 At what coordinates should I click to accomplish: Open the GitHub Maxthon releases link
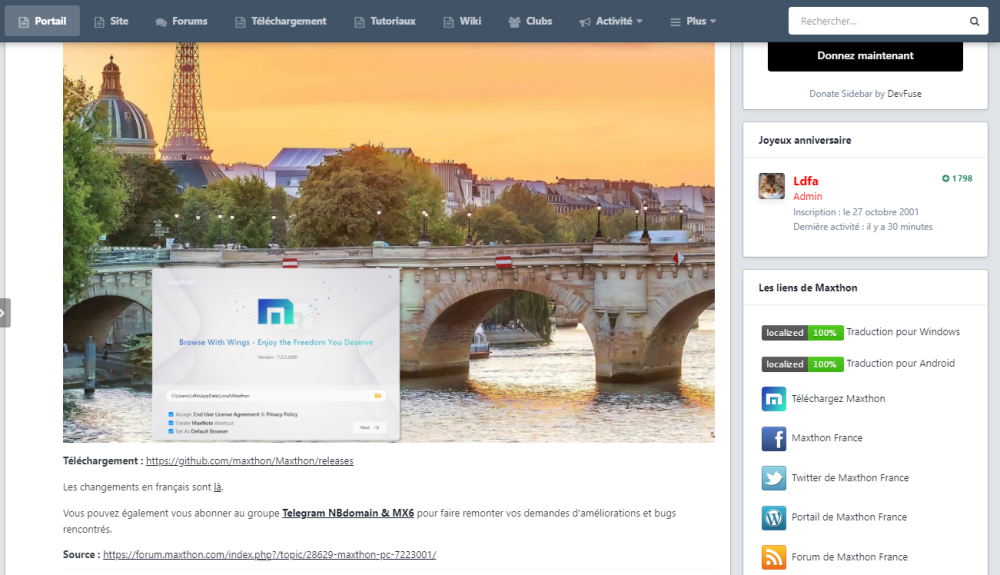[249, 461]
